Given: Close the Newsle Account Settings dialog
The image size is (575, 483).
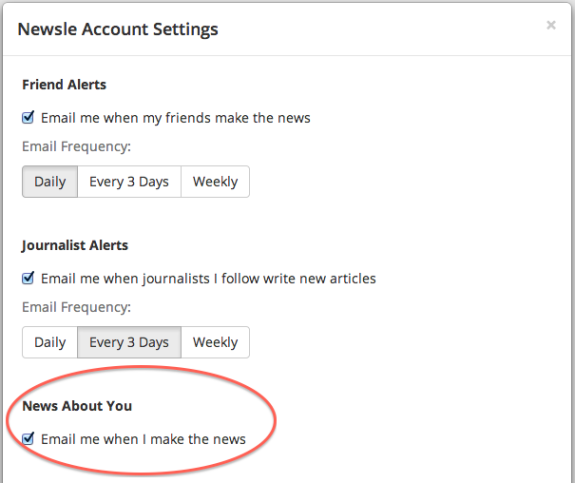Looking at the screenshot, I should pyautogui.click(x=551, y=25).
